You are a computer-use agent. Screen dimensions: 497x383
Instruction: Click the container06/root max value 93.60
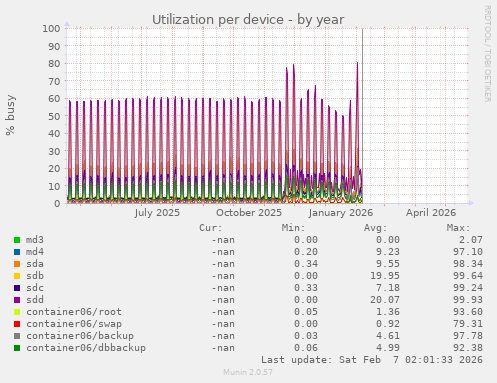(468, 312)
